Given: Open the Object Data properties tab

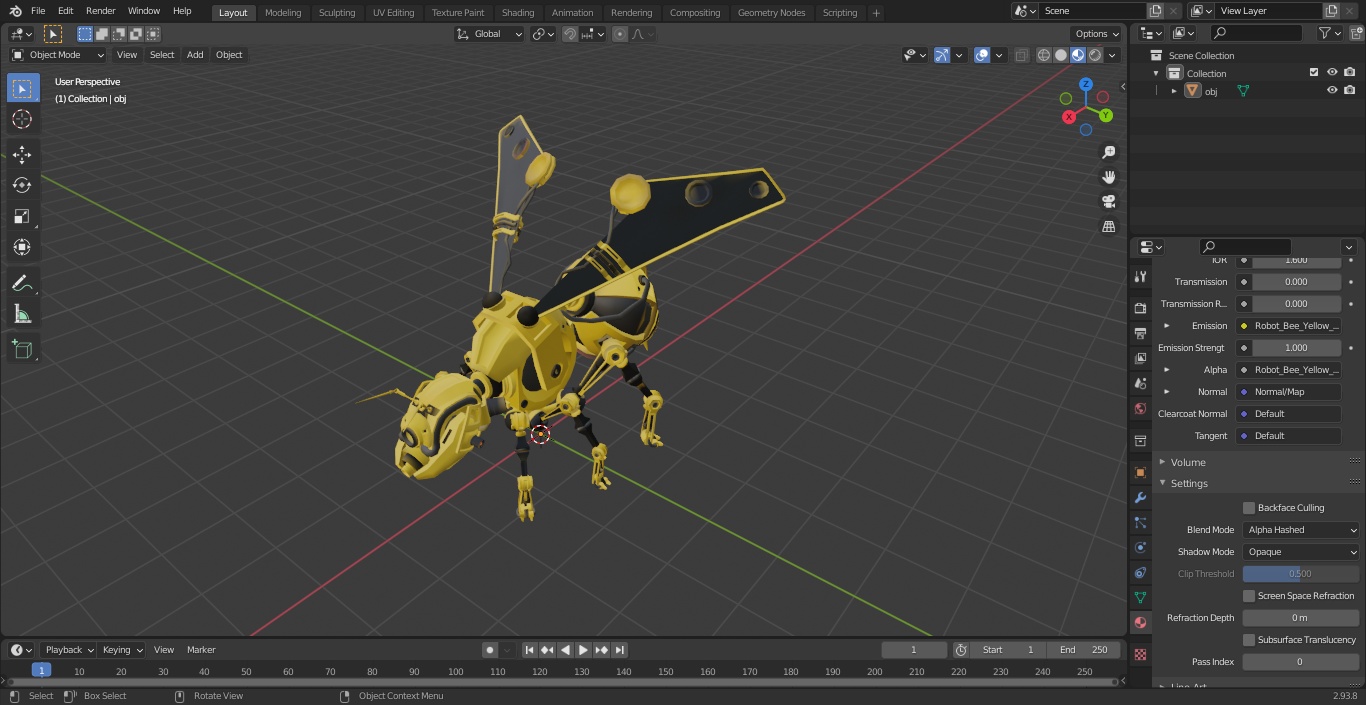Looking at the screenshot, I should pos(1140,597).
